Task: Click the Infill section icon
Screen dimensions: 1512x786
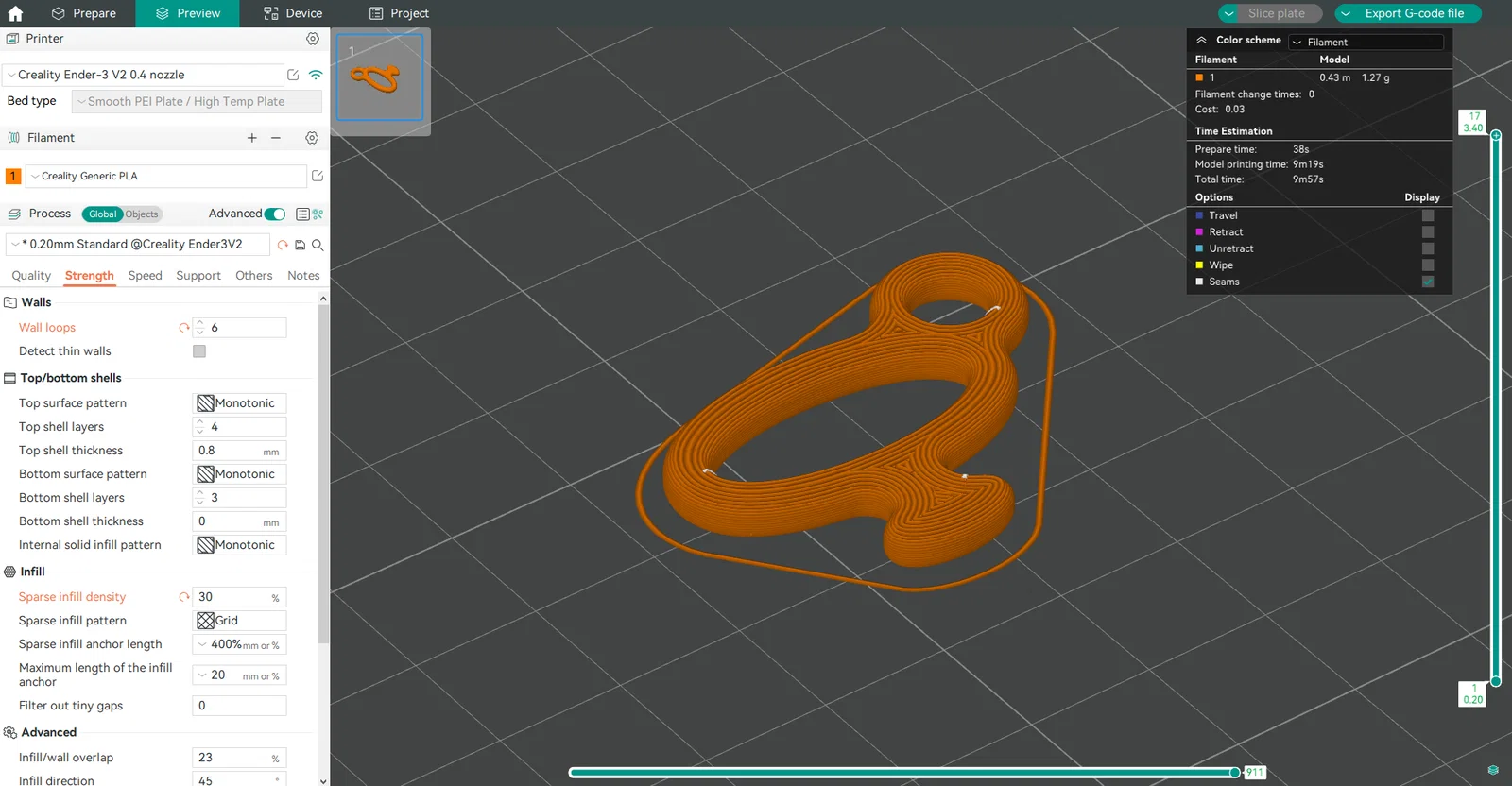Action: click(x=10, y=572)
